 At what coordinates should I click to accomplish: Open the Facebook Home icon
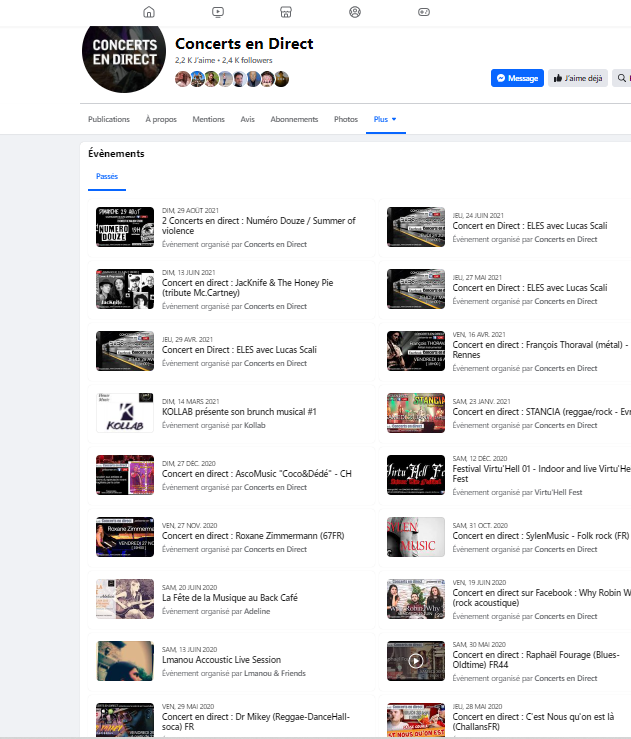point(149,12)
